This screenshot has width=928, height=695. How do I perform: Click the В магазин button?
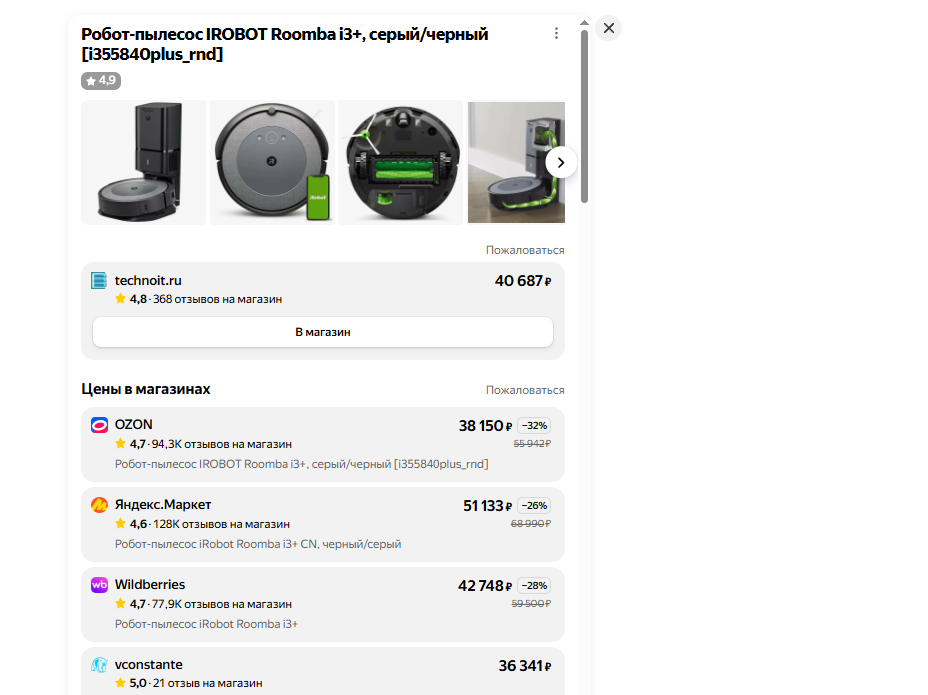(x=323, y=332)
